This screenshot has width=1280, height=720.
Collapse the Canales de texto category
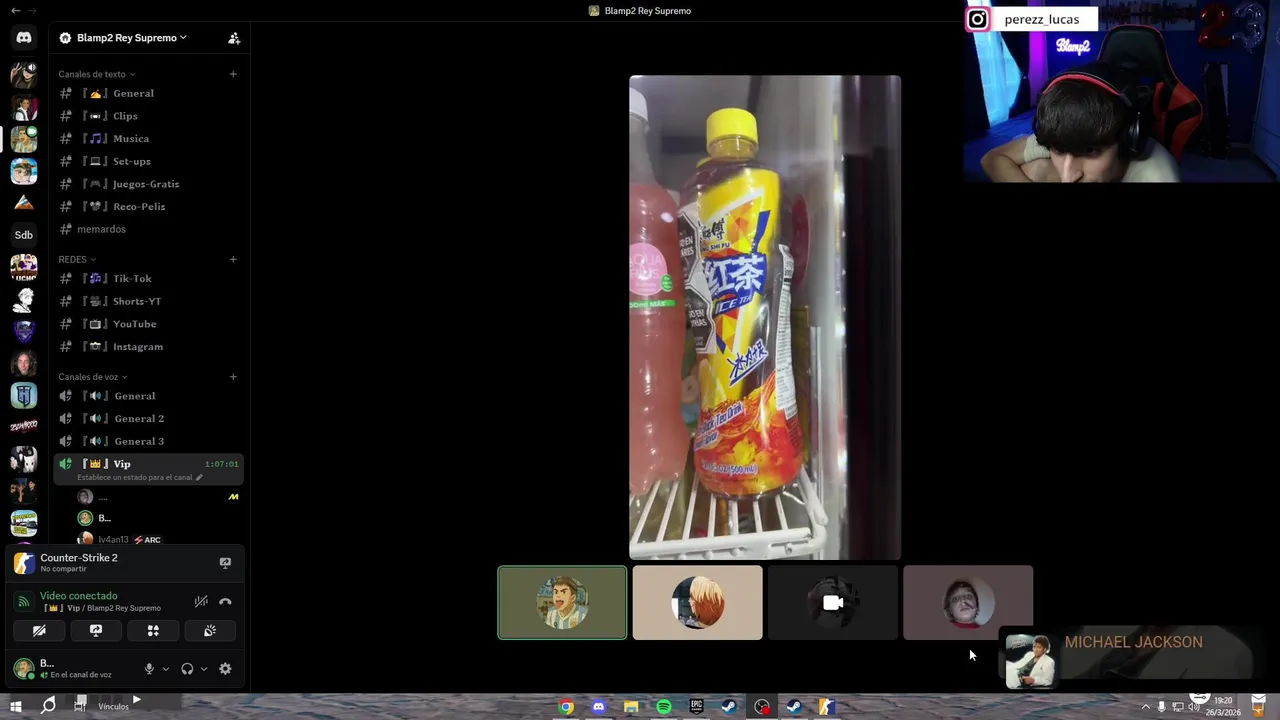coord(96,74)
